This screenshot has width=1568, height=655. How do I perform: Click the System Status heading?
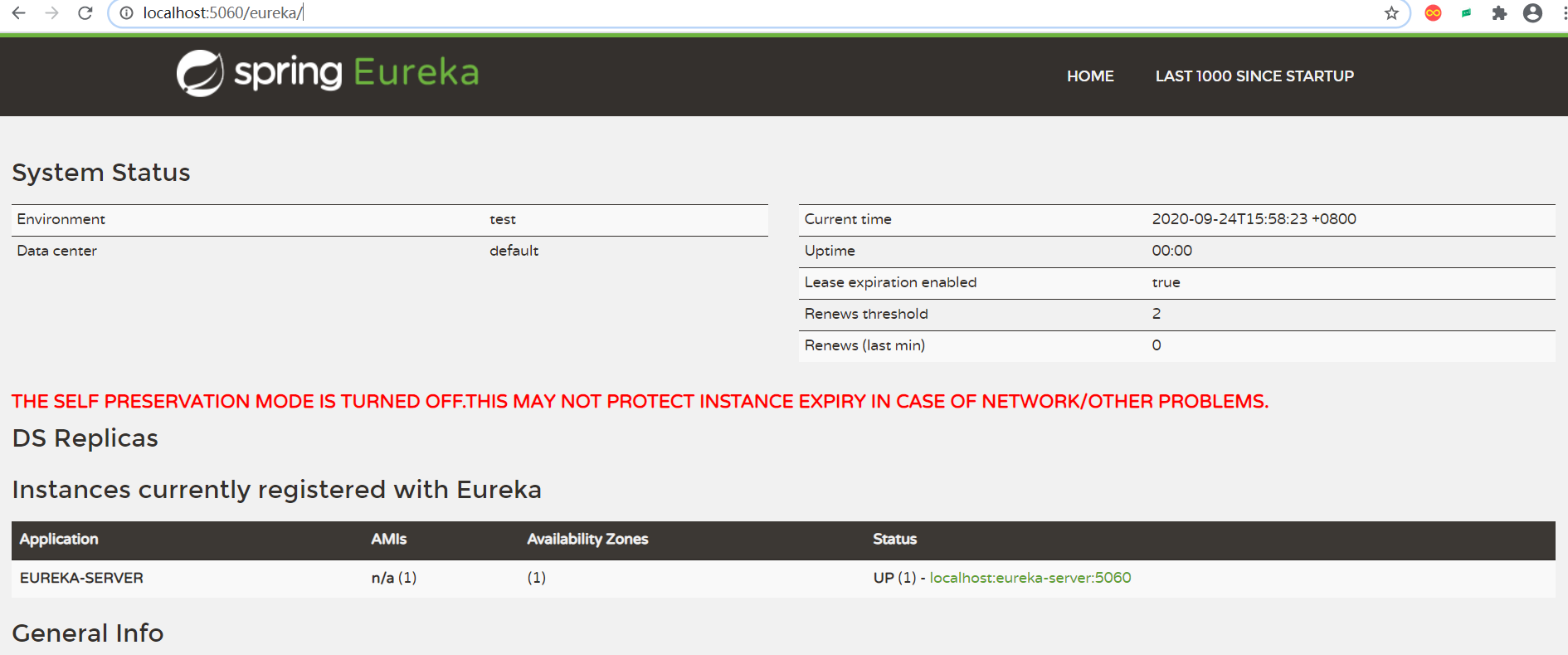(101, 173)
